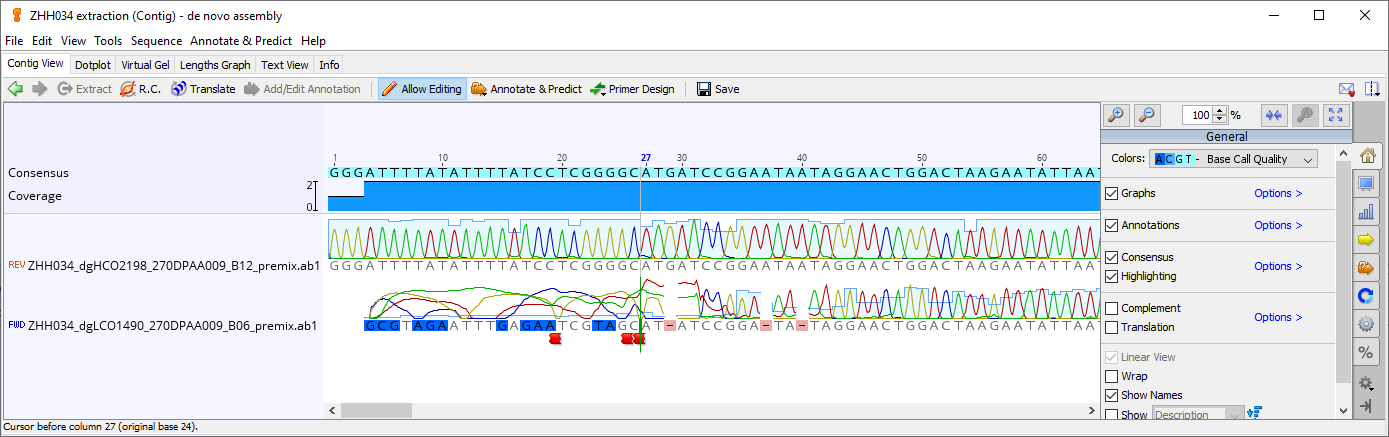This screenshot has width=1389, height=437.
Task: Uncheck the Graphs checkbox
Action: point(1111,193)
